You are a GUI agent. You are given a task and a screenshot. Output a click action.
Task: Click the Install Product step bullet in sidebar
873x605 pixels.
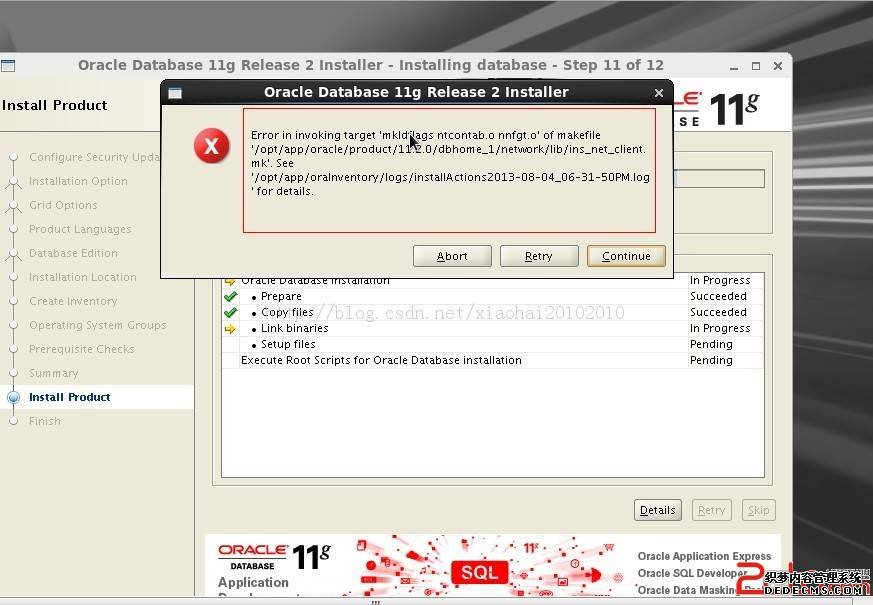[13, 397]
